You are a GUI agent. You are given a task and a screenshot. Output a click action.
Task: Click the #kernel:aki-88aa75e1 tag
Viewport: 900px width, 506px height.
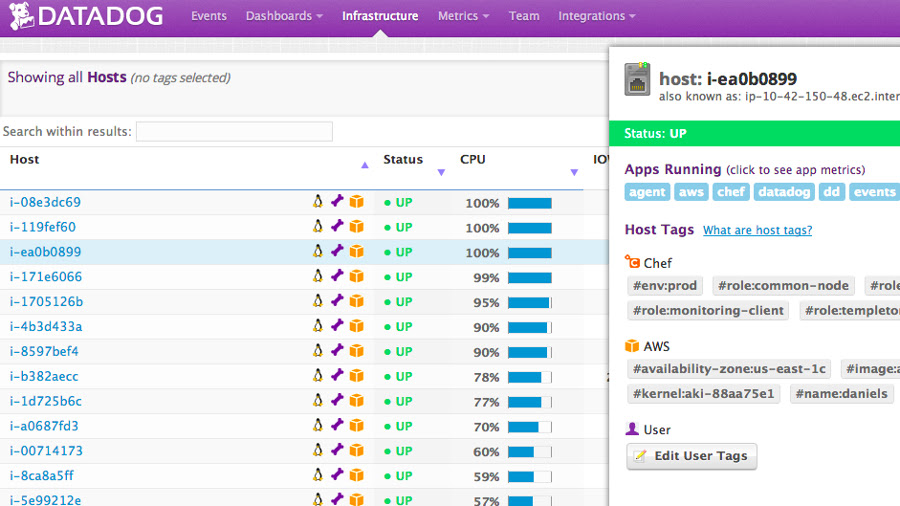point(704,394)
